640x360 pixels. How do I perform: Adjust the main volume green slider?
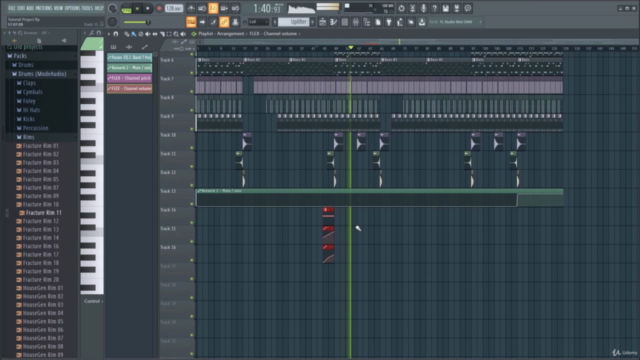[x=137, y=22]
